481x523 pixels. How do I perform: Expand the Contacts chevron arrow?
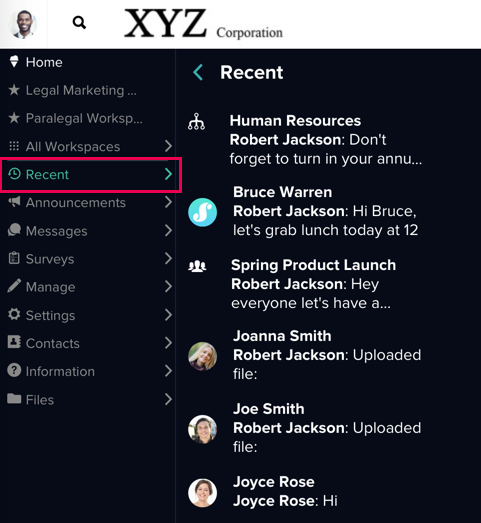[168, 343]
